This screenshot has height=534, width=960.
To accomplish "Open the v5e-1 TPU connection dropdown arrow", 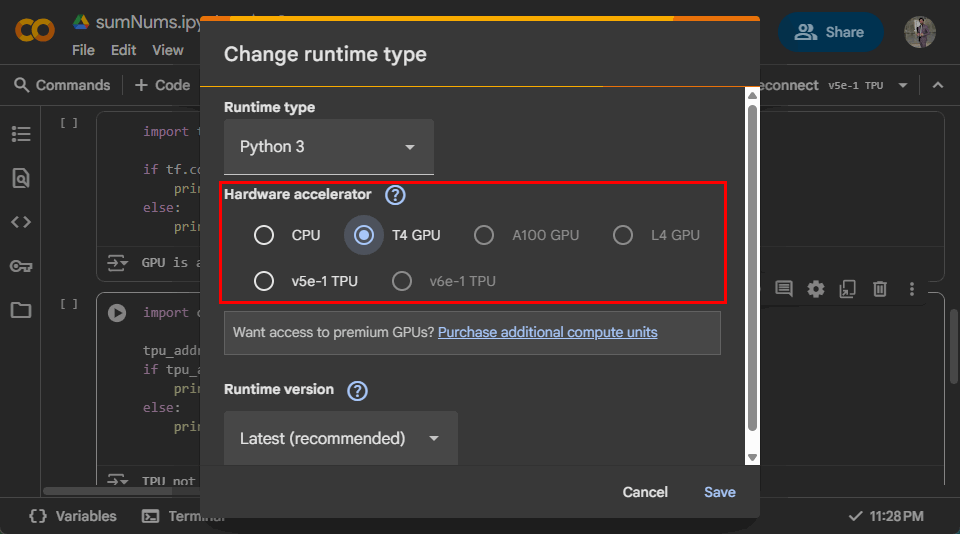I will 903,85.
